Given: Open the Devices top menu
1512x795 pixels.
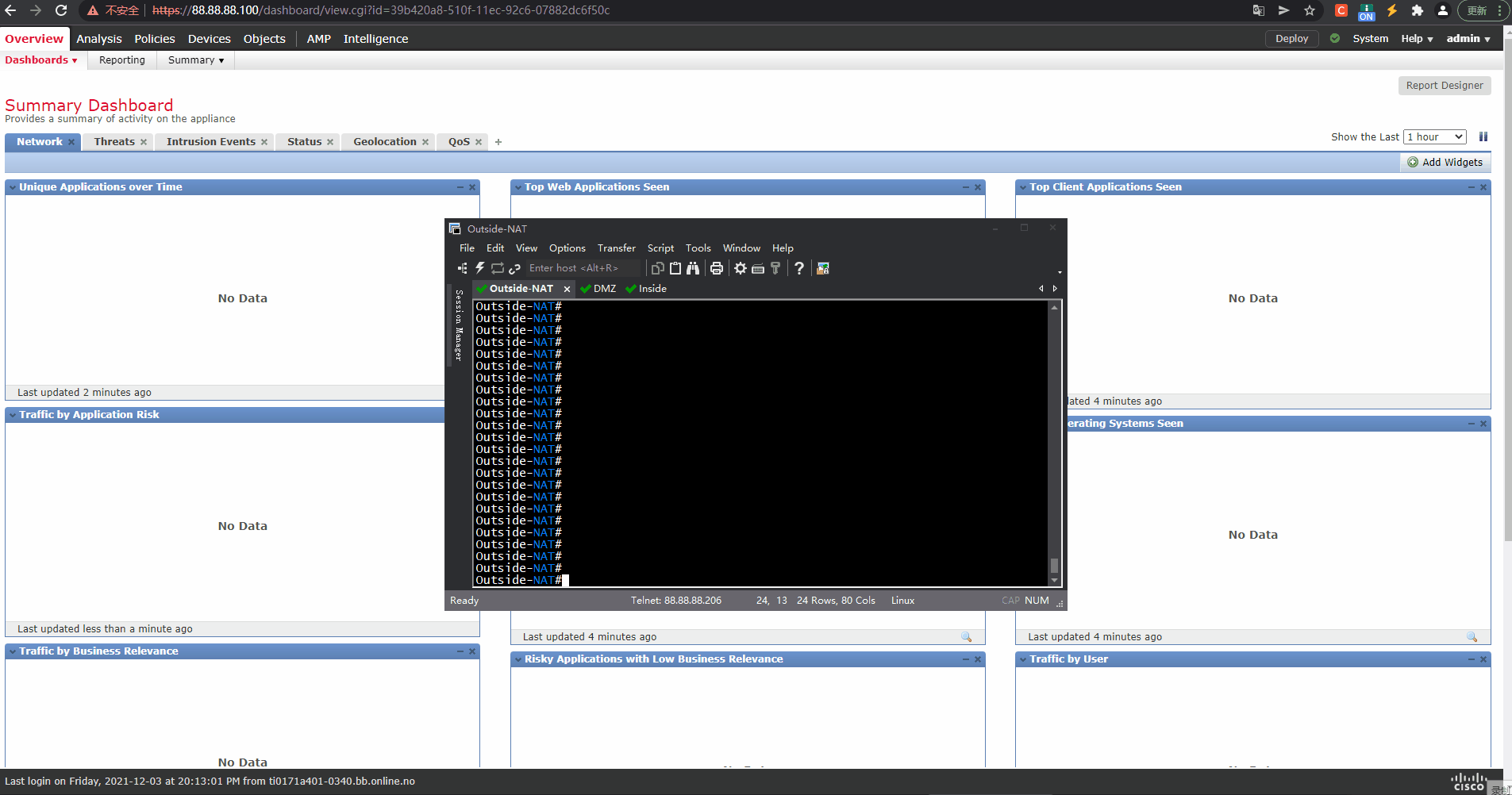Looking at the screenshot, I should (x=210, y=39).
